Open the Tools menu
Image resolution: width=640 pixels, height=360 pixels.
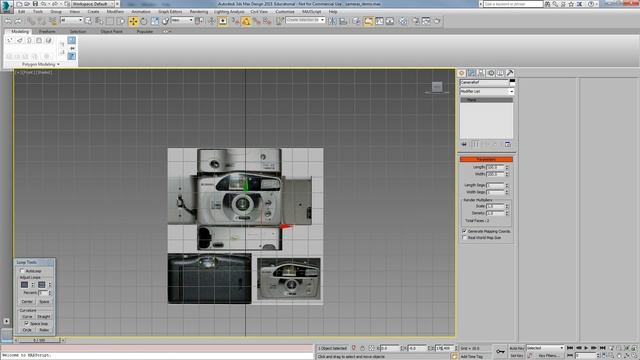(38, 12)
